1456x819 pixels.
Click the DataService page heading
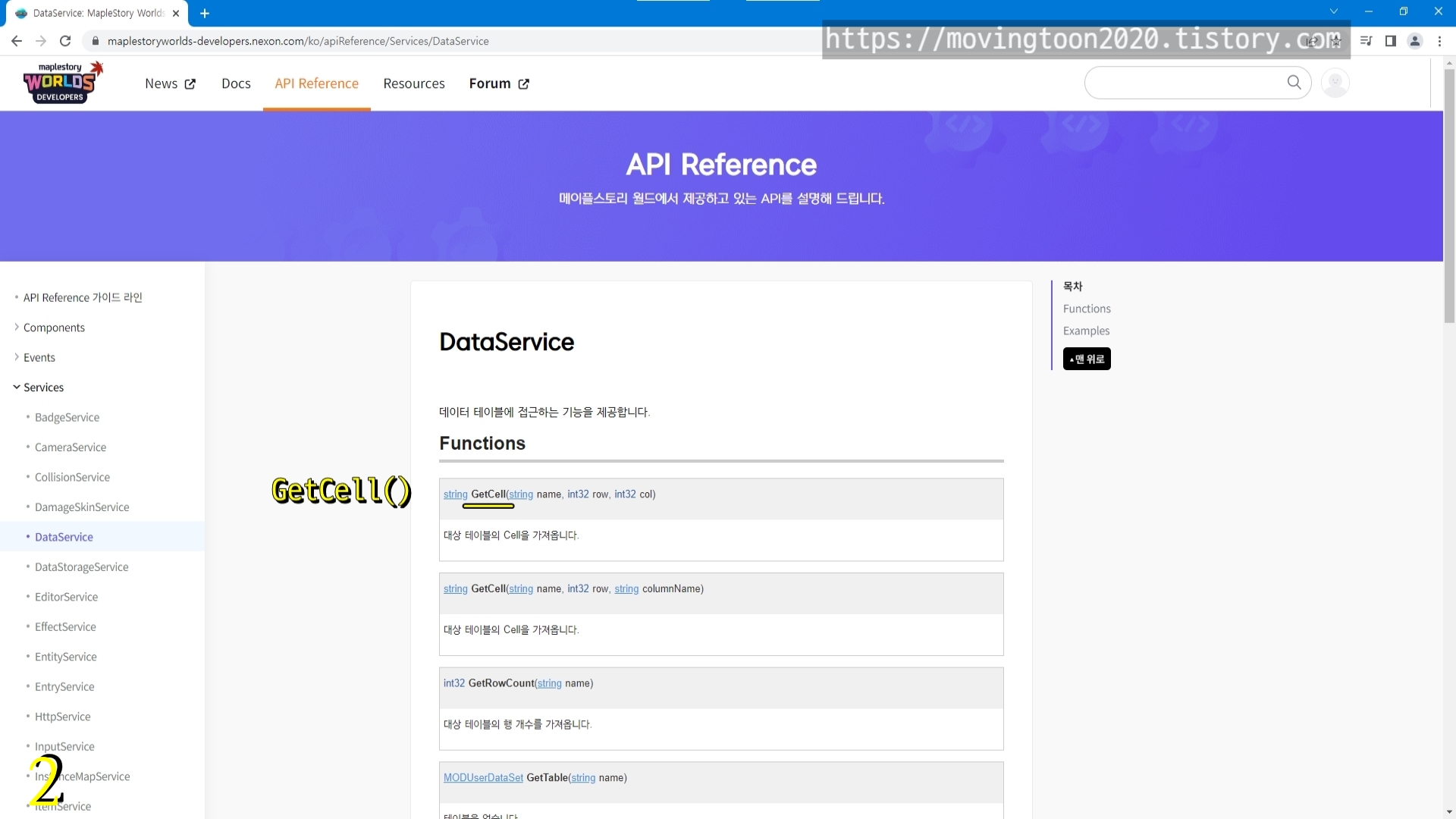click(507, 342)
